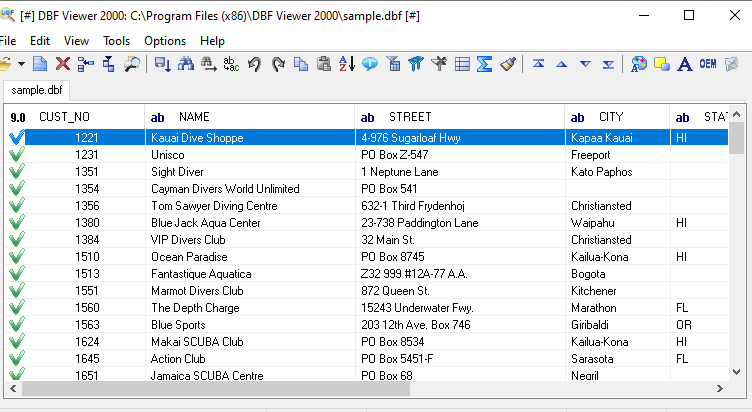Toggle the OEM character set button
The width and height of the screenshot is (752, 412).
(708, 63)
